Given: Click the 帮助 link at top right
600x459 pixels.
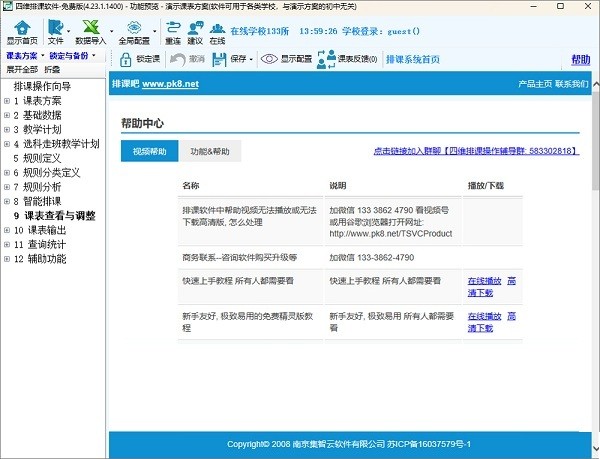Looking at the screenshot, I should click(x=579, y=60).
